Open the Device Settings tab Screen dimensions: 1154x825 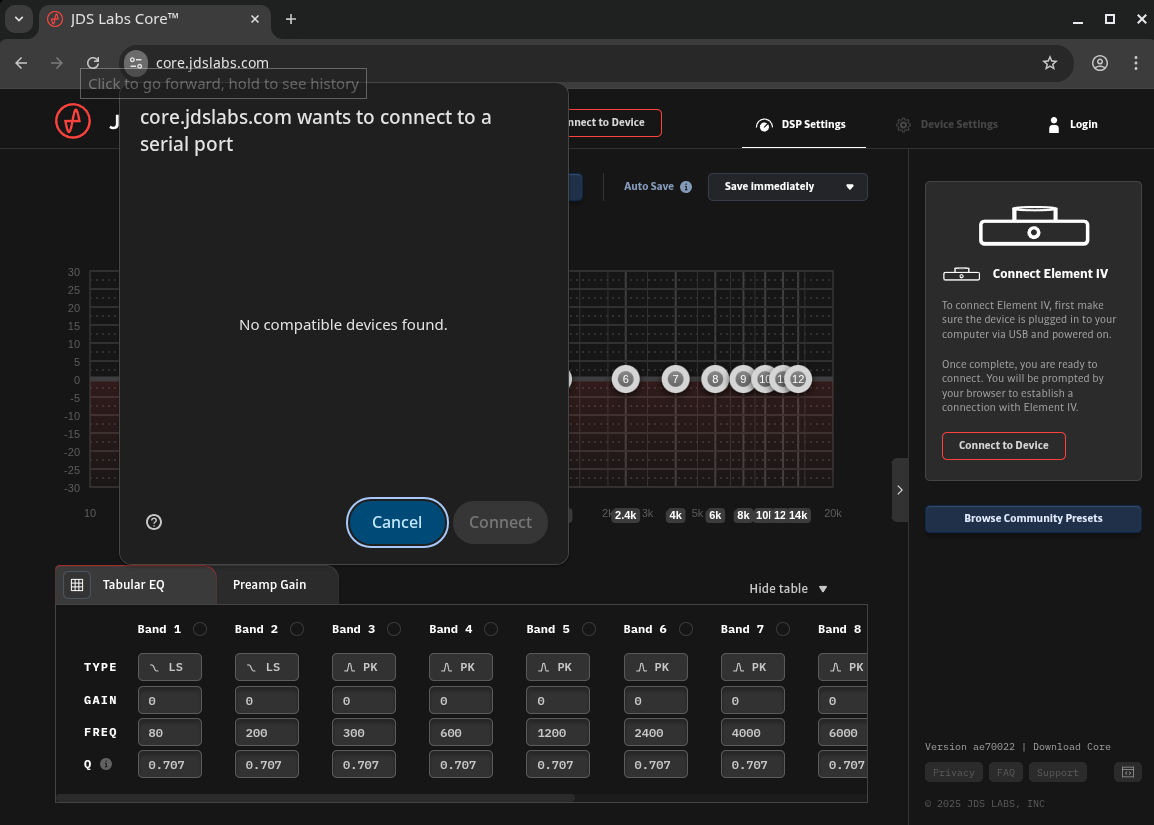[949, 124]
